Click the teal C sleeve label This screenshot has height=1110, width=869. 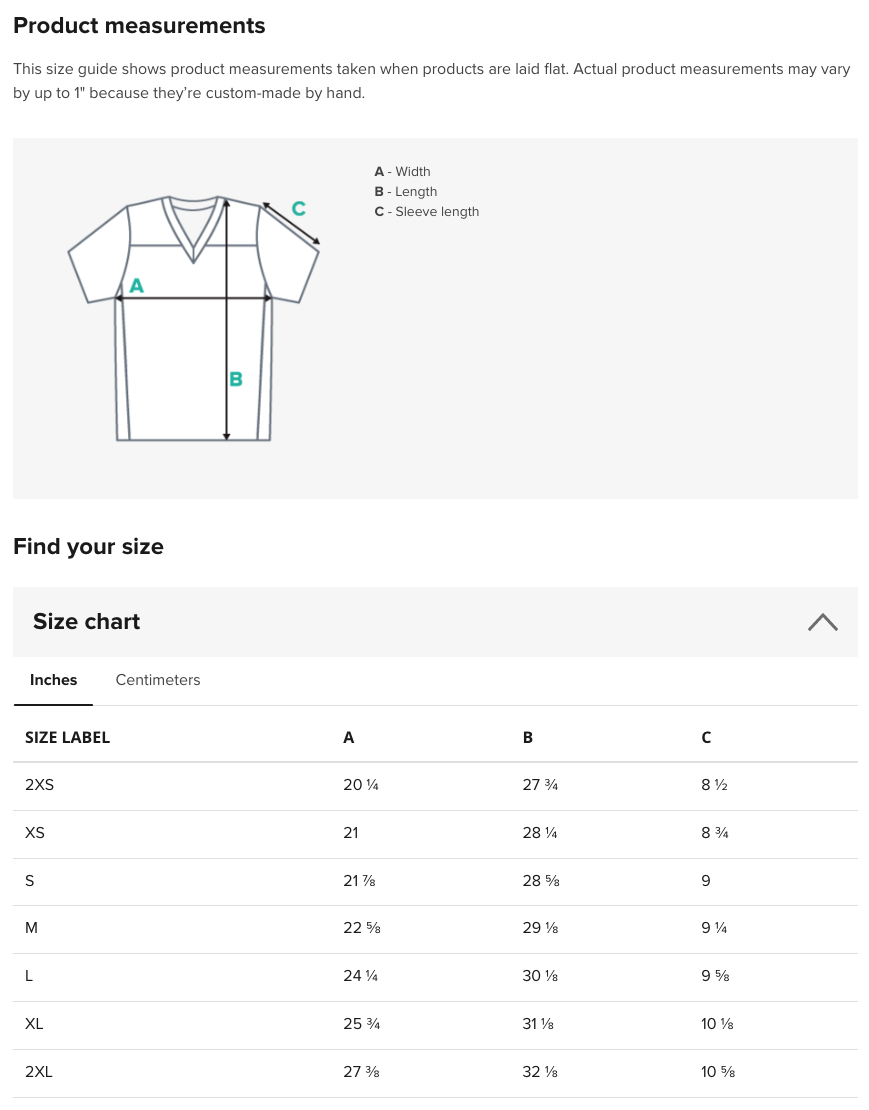(299, 209)
